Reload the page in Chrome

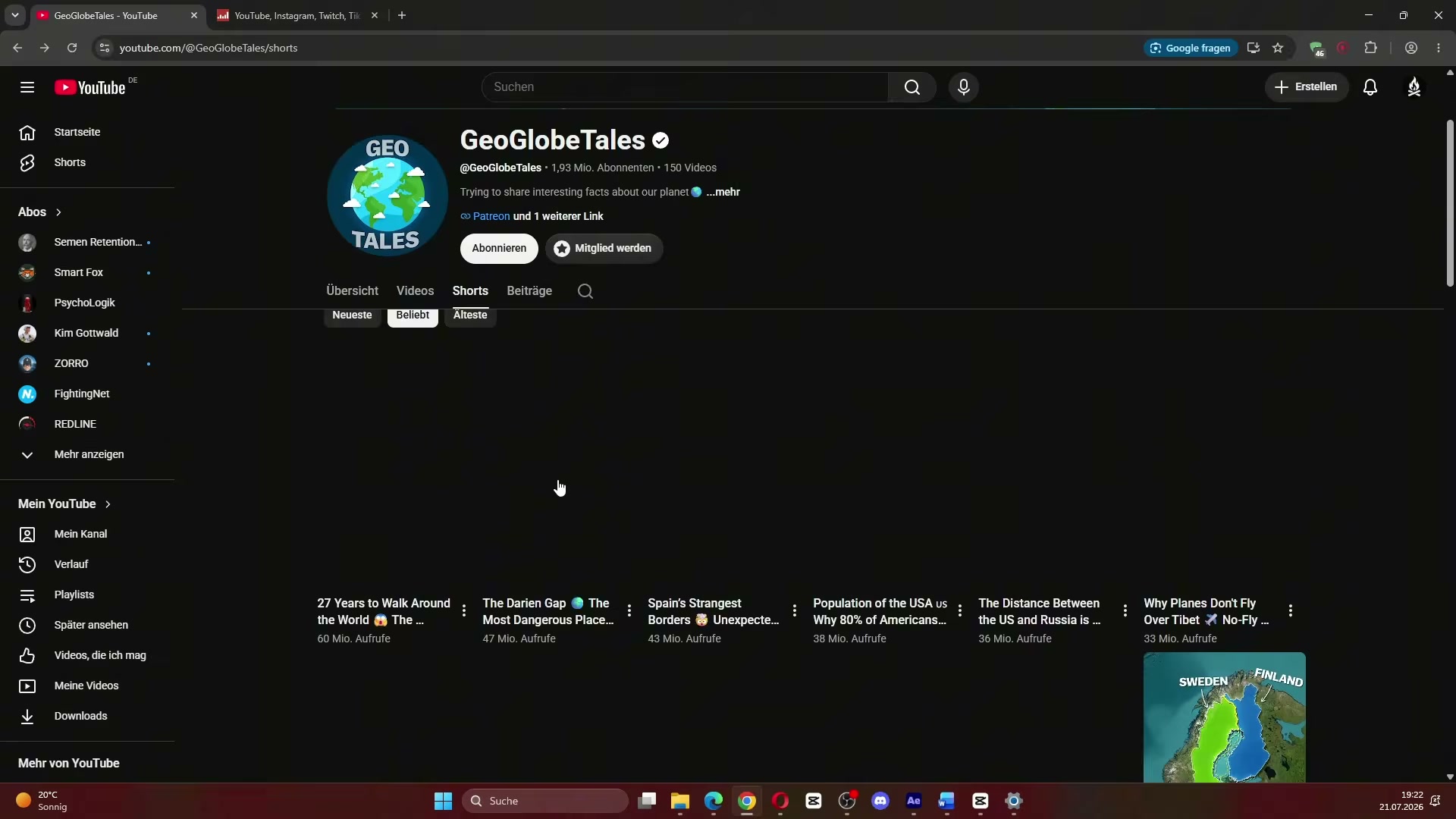pyautogui.click(x=72, y=48)
